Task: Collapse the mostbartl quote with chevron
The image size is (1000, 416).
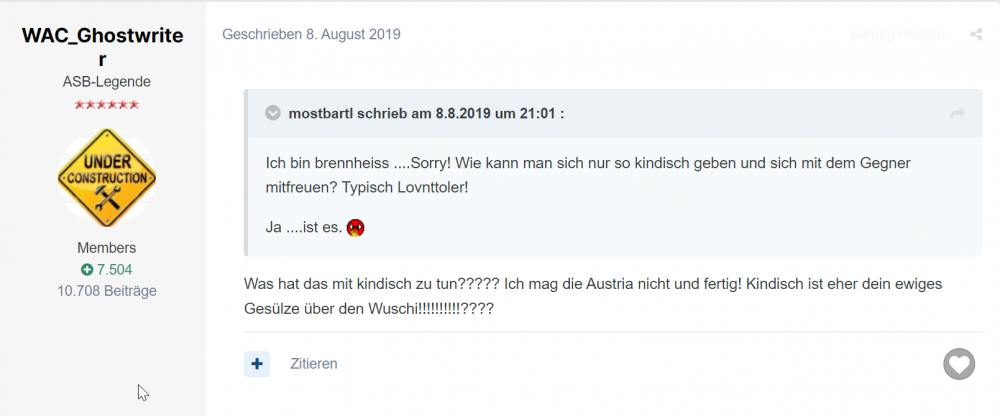Action: pyautogui.click(x=273, y=114)
